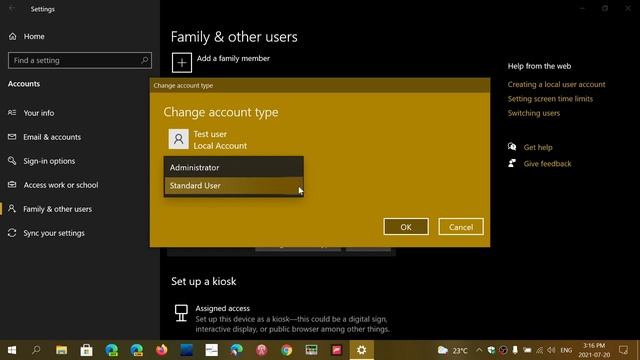Click the Assigned access kiosk icon

[x=181, y=313]
